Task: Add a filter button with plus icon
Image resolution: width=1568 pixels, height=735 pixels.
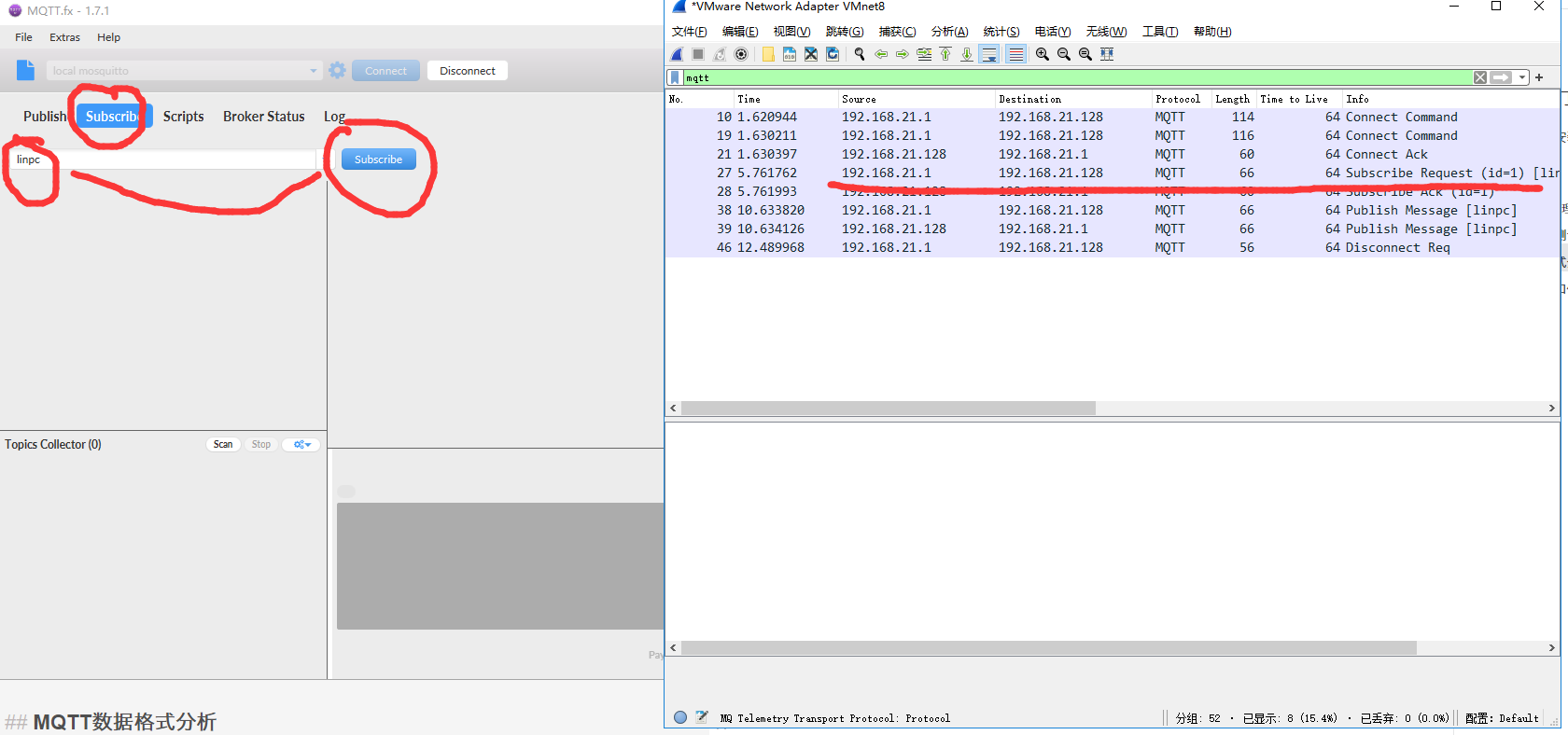Action: coord(1539,77)
